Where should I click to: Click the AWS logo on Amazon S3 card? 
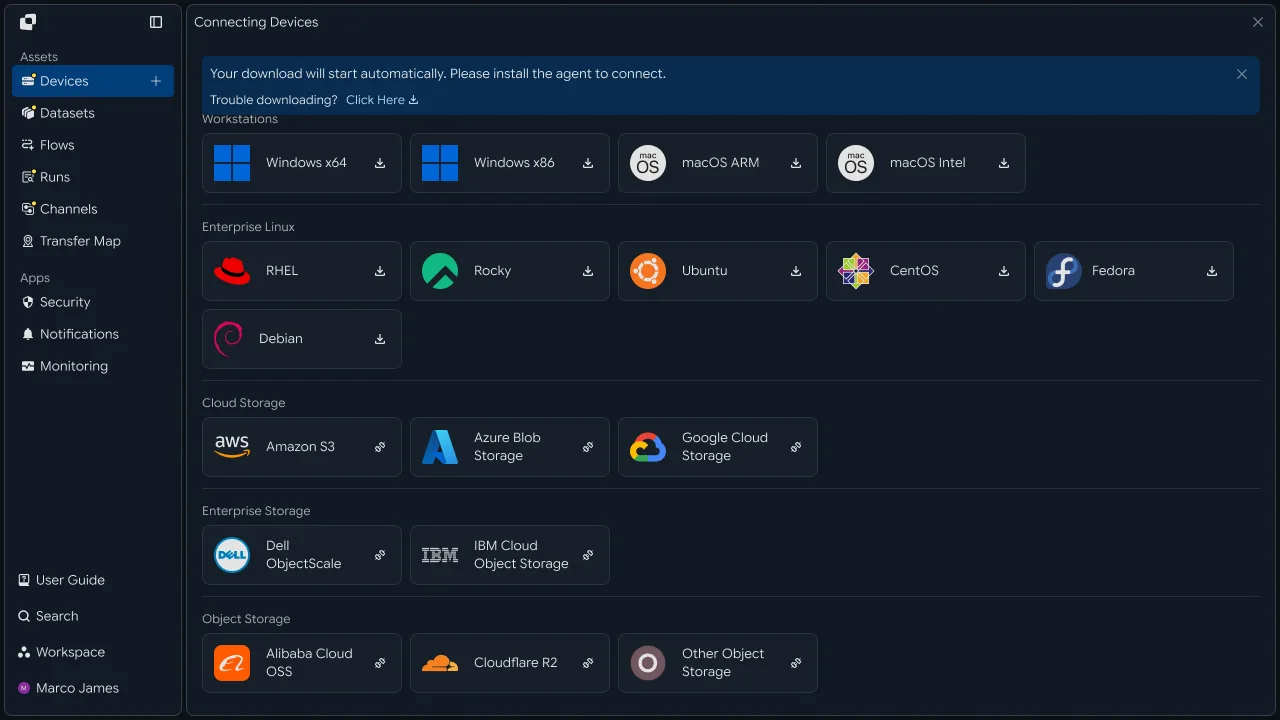click(232, 447)
